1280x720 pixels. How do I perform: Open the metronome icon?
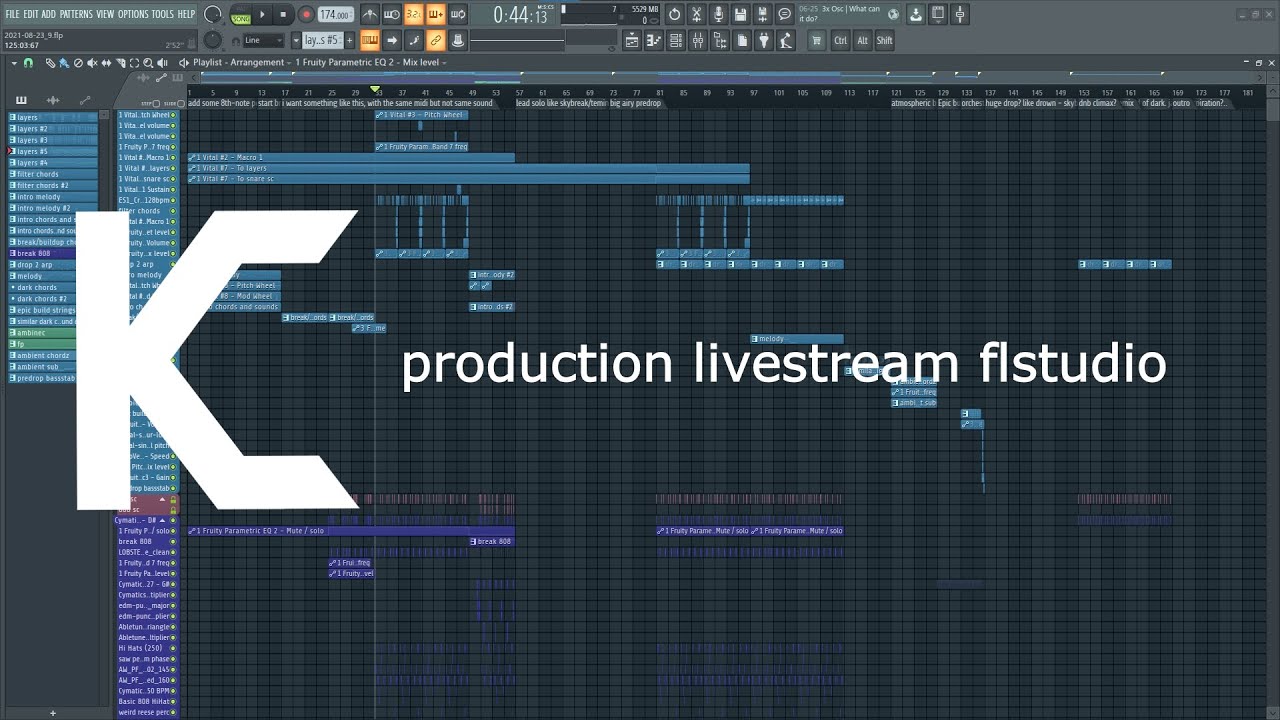coord(370,14)
